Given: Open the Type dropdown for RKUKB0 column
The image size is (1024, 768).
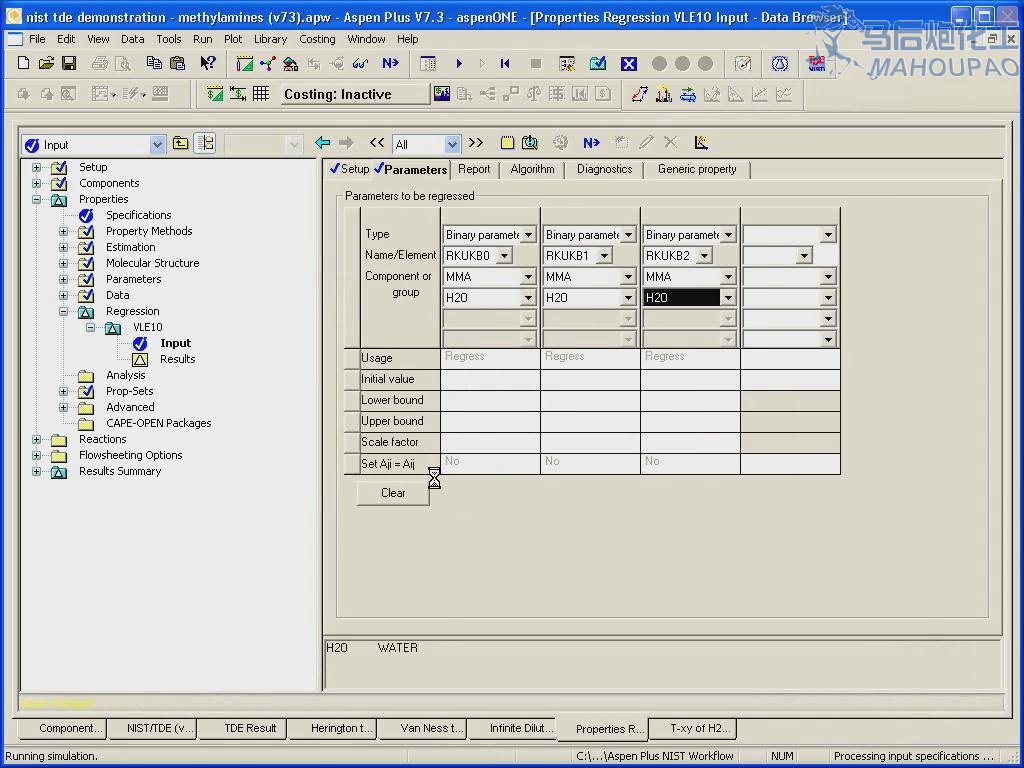Looking at the screenshot, I should [529, 234].
